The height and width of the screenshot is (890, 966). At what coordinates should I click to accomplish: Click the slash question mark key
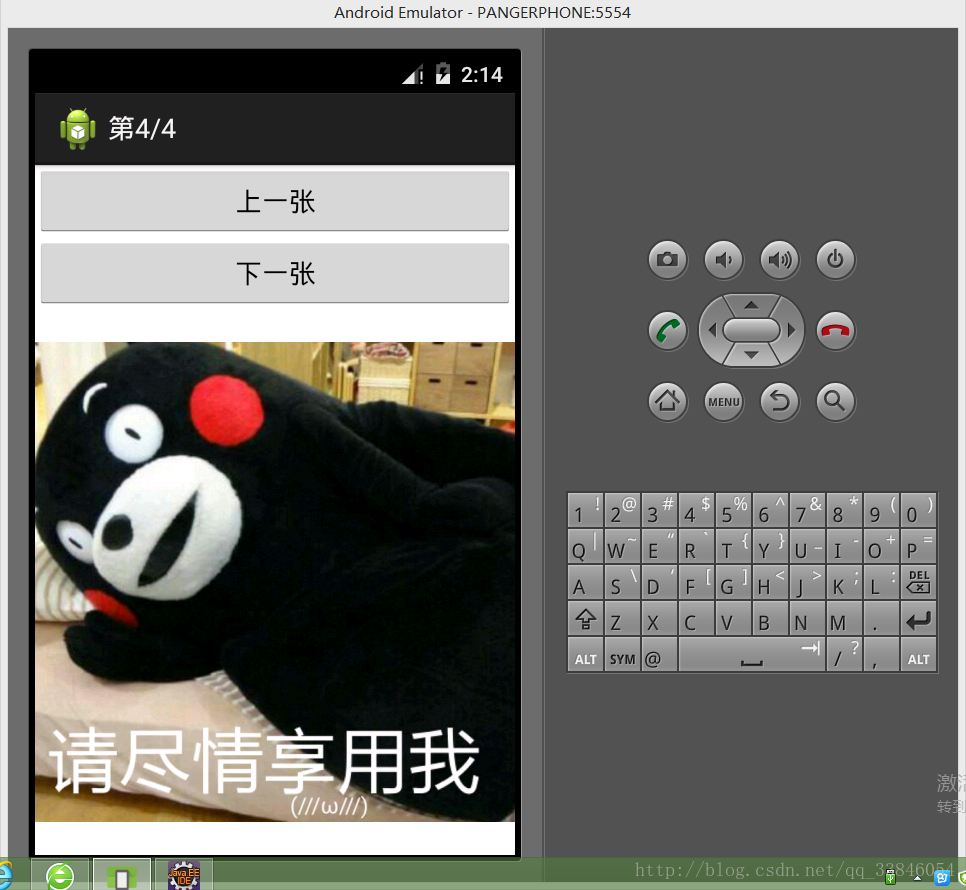coord(844,655)
